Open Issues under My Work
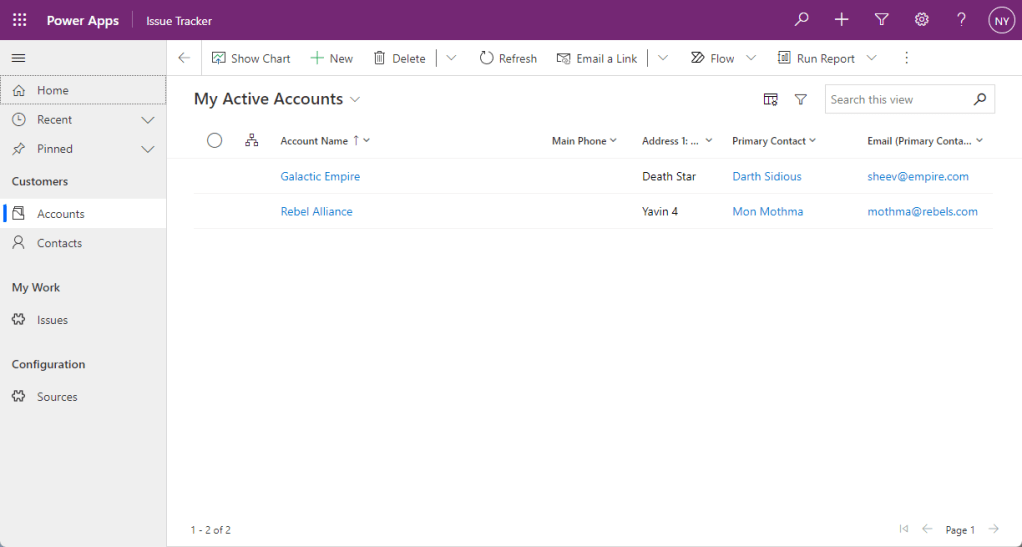 point(52,320)
